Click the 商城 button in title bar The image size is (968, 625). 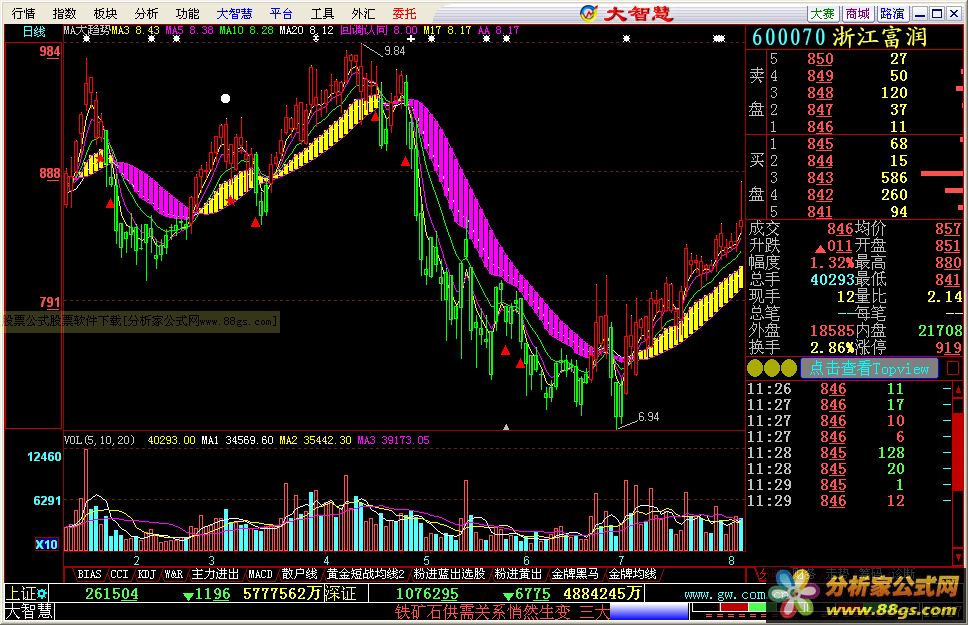pyautogui.click(x=857, y=14)
